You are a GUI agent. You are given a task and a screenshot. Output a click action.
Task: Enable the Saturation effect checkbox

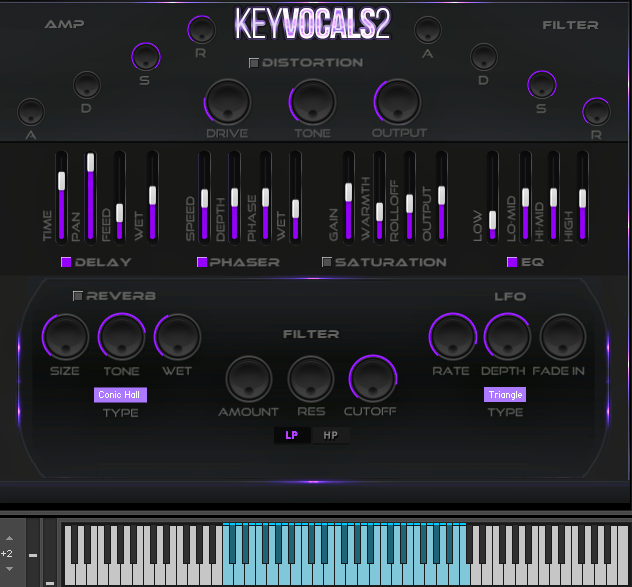point(326,262)
